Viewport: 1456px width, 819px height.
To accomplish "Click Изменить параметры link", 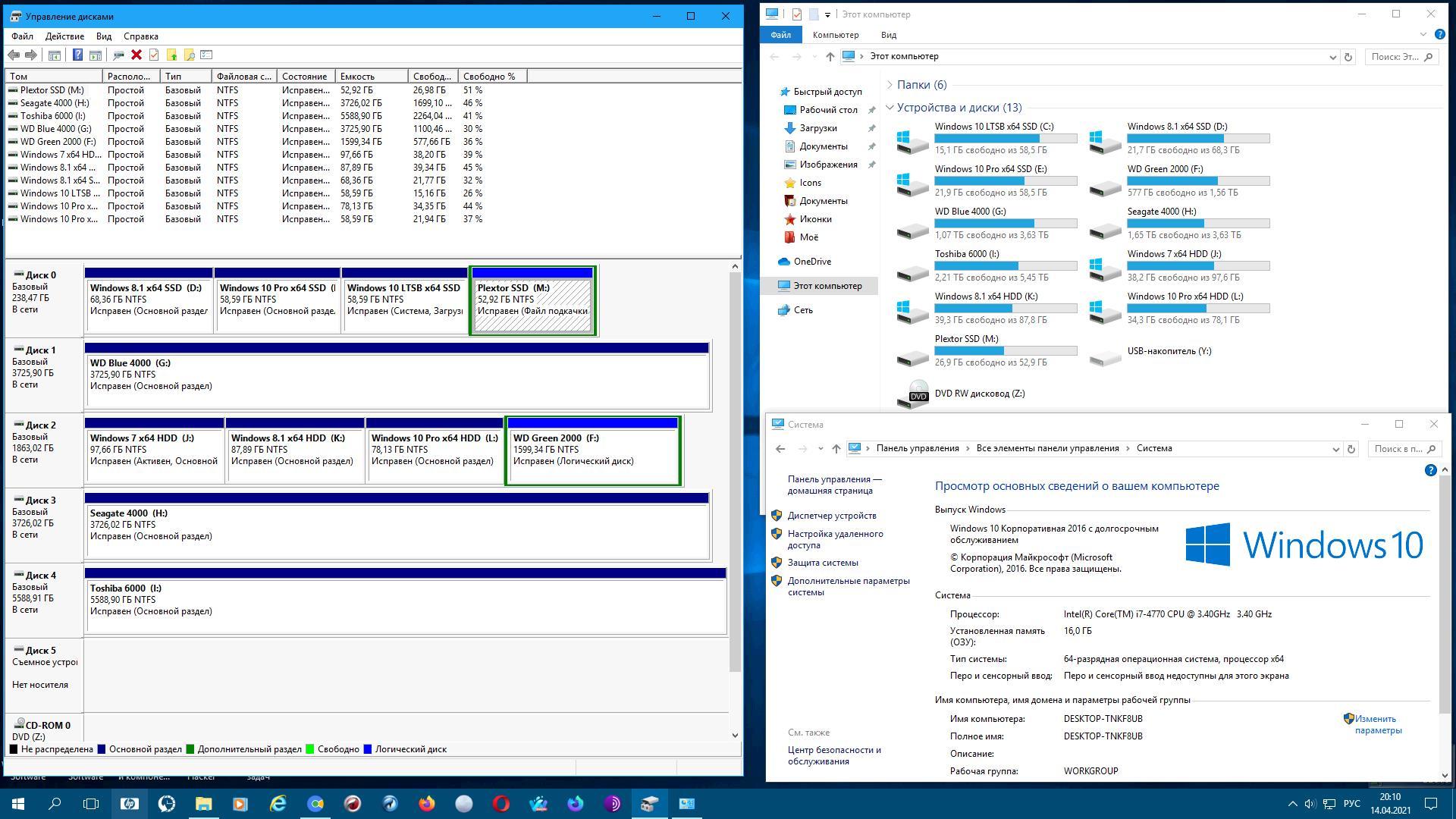I will [1377, 724].
